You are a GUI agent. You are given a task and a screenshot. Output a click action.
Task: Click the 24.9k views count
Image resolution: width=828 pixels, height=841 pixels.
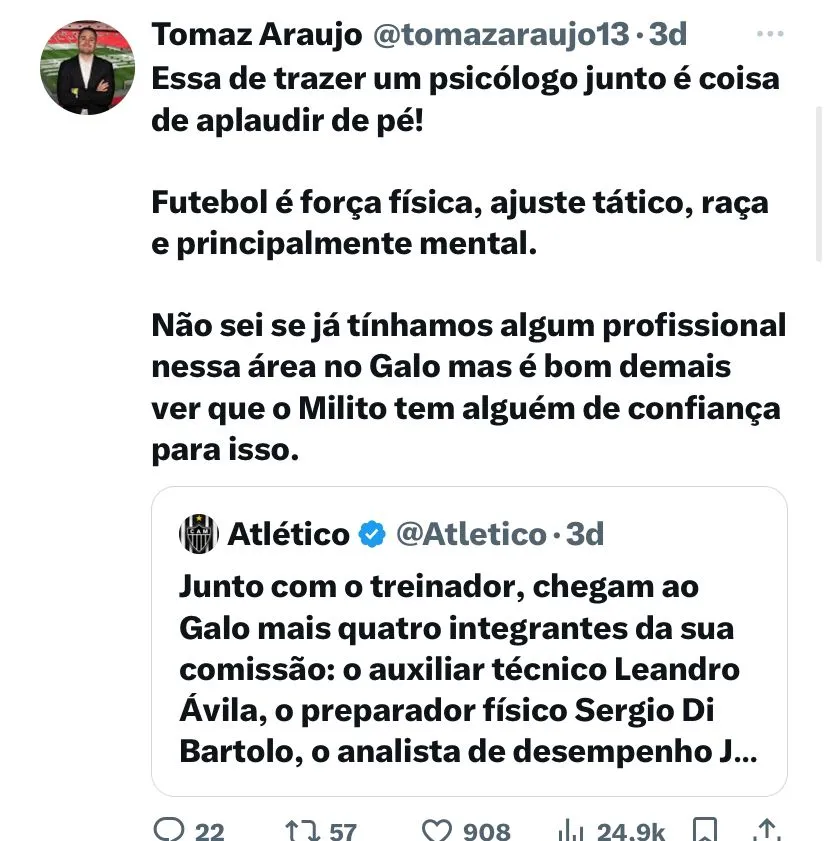pos(630,830)
